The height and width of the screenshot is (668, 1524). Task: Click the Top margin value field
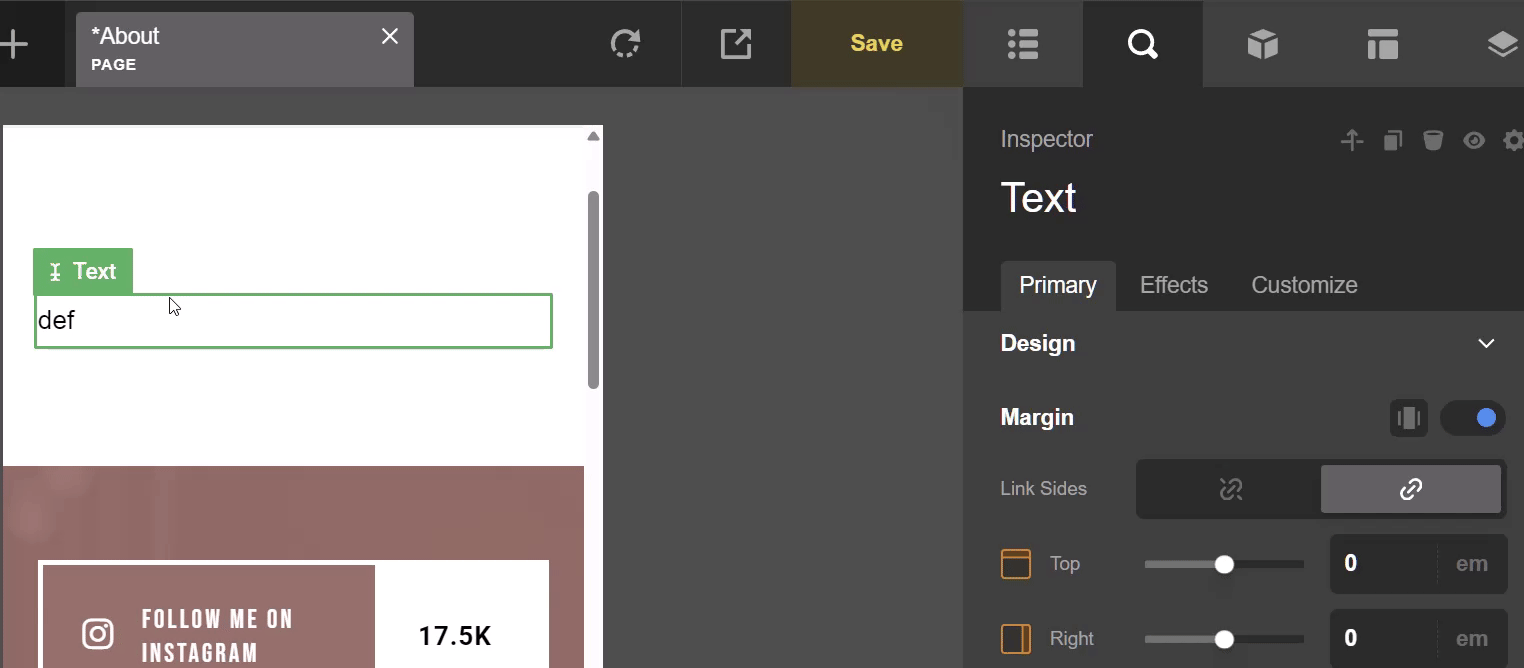click(x=1383, y=564)
